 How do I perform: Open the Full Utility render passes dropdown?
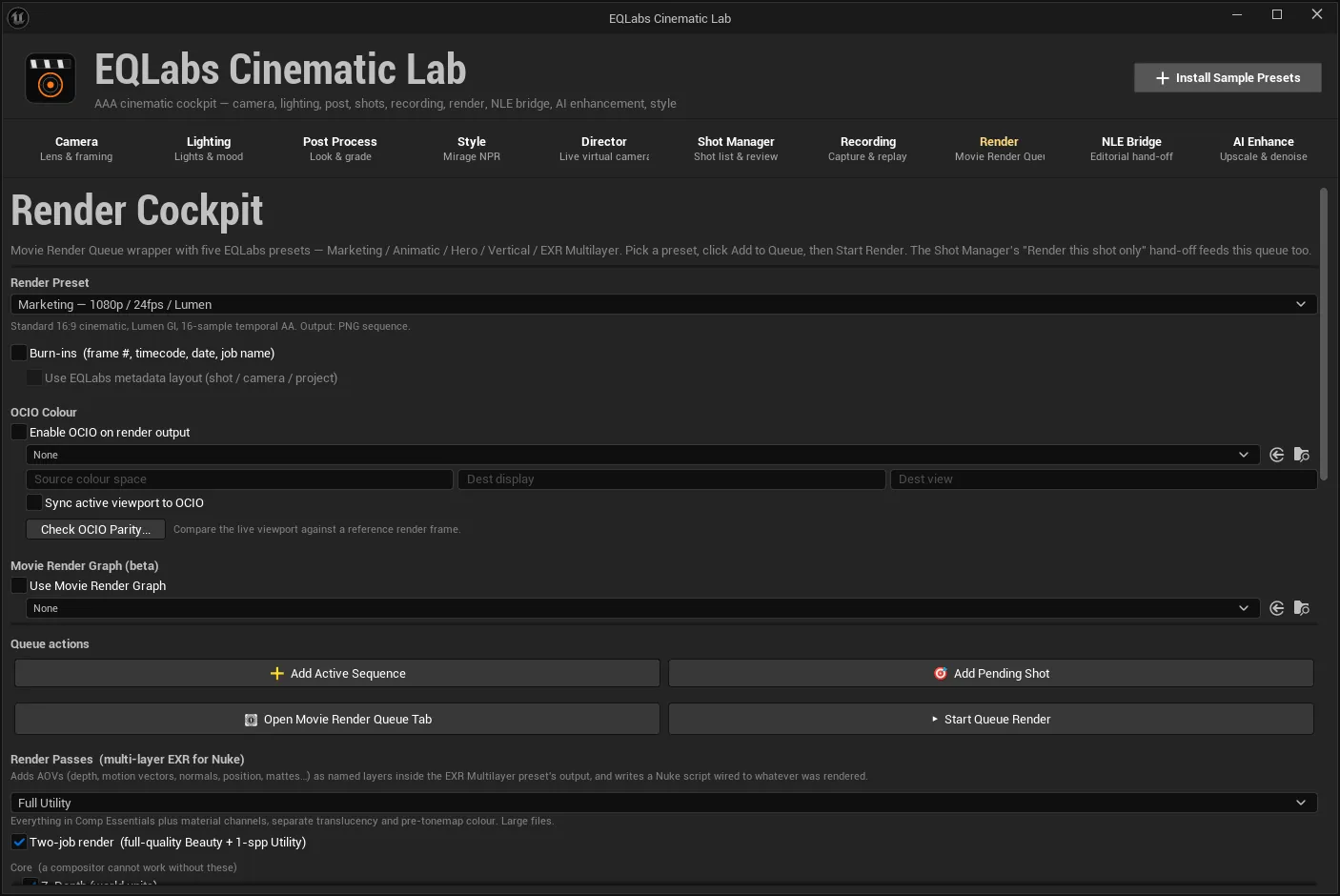coord(663,803)
